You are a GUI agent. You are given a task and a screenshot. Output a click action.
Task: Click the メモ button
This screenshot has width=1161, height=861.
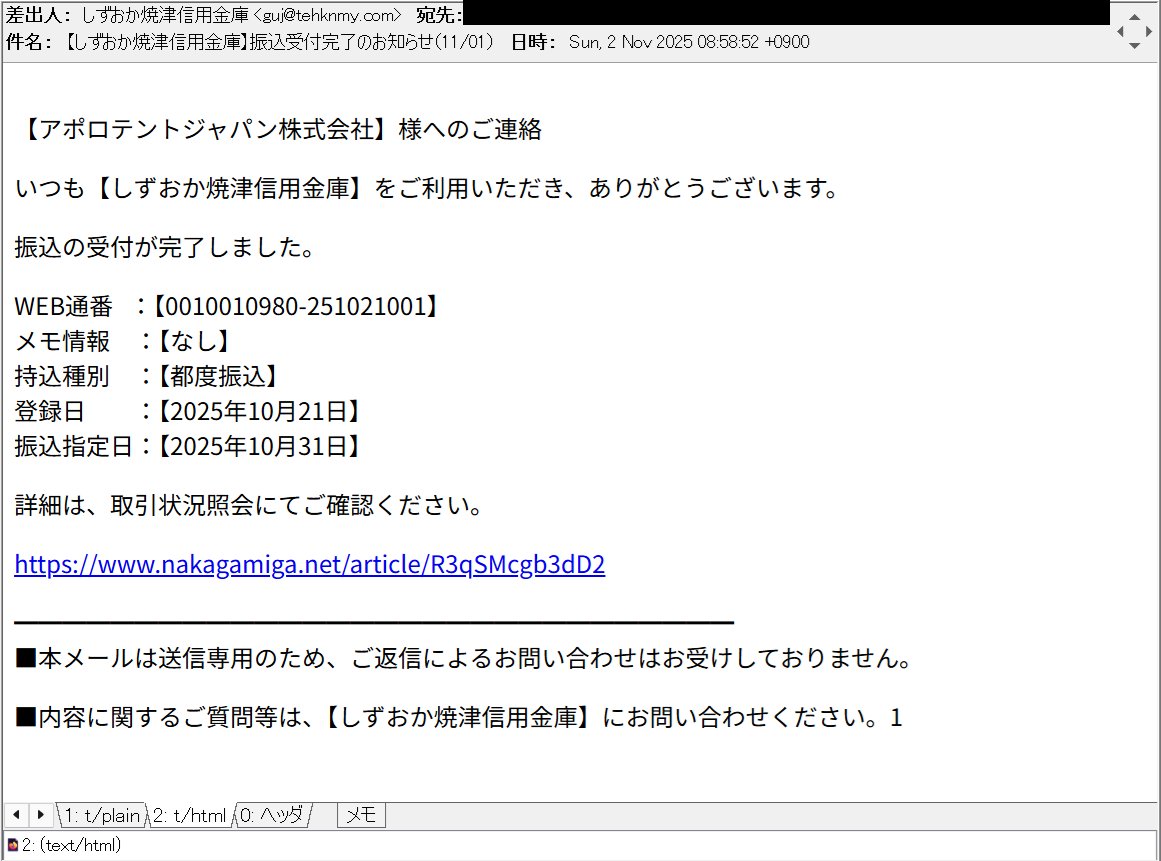tap(361, 815)
